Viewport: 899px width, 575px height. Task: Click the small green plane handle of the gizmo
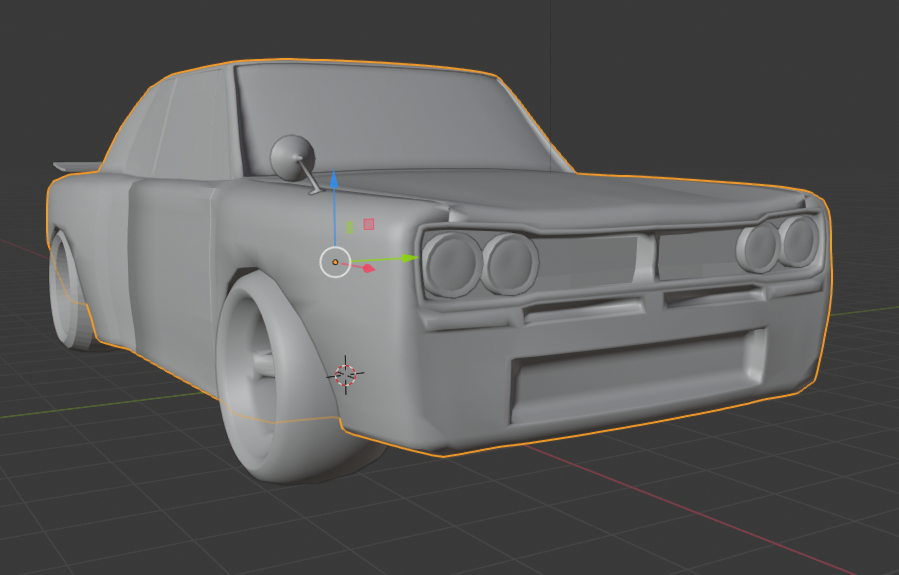point(350,228)
